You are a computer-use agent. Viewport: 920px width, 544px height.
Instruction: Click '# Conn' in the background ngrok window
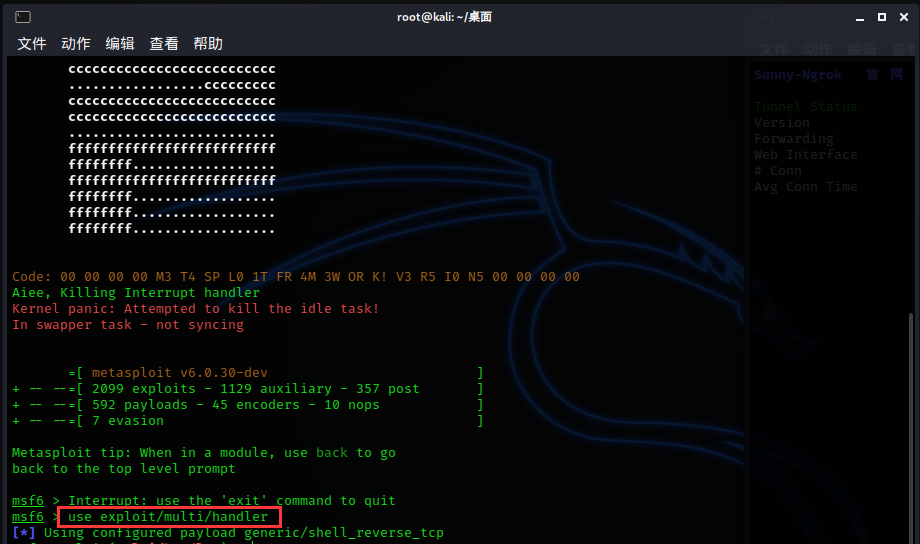coord(777,171)
